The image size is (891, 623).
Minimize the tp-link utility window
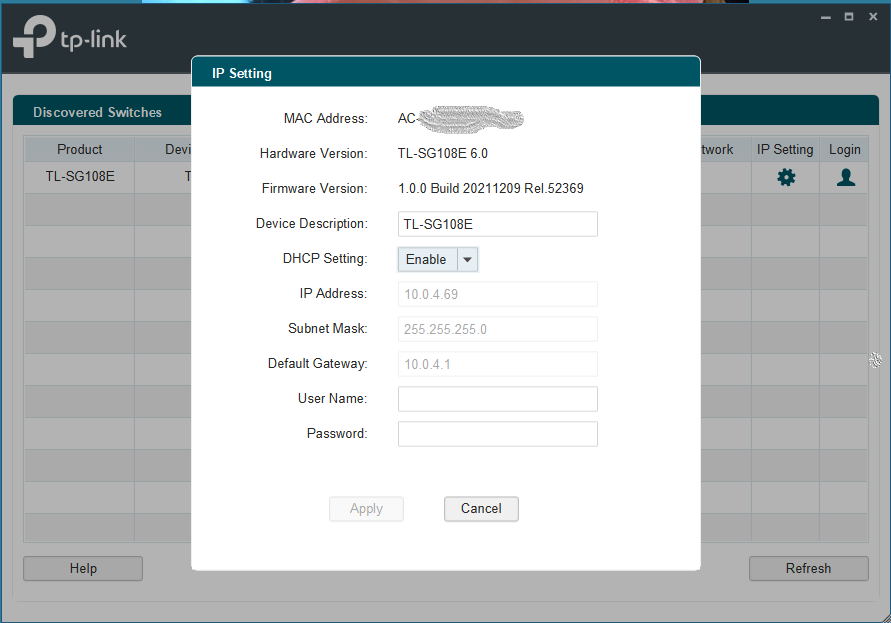(x=826, y=17)
